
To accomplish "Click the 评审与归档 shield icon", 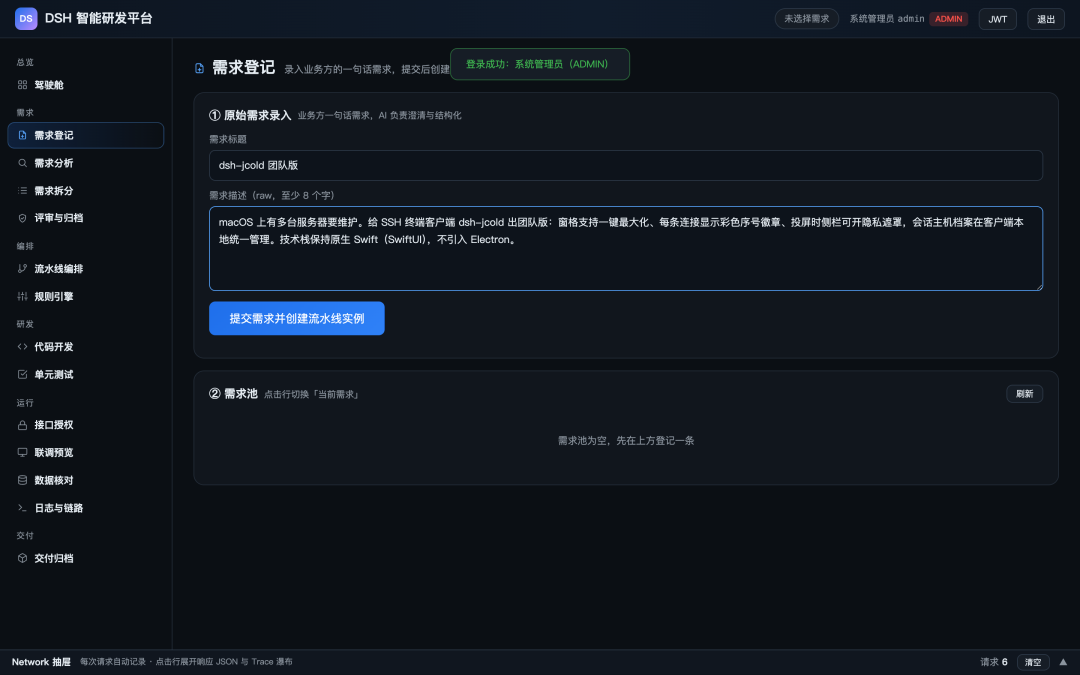I will click(22, 218).
